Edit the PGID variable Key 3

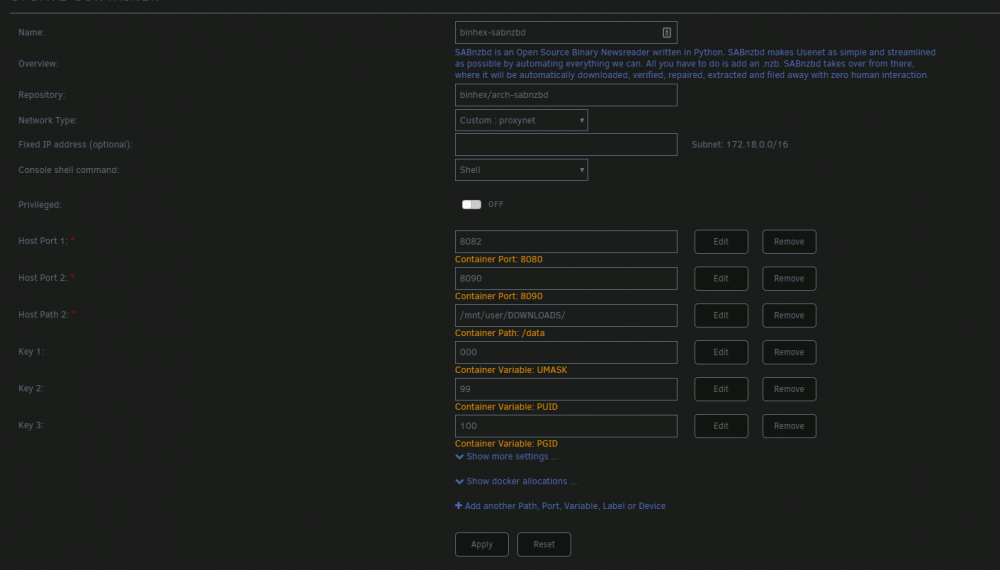pos(721,426)
